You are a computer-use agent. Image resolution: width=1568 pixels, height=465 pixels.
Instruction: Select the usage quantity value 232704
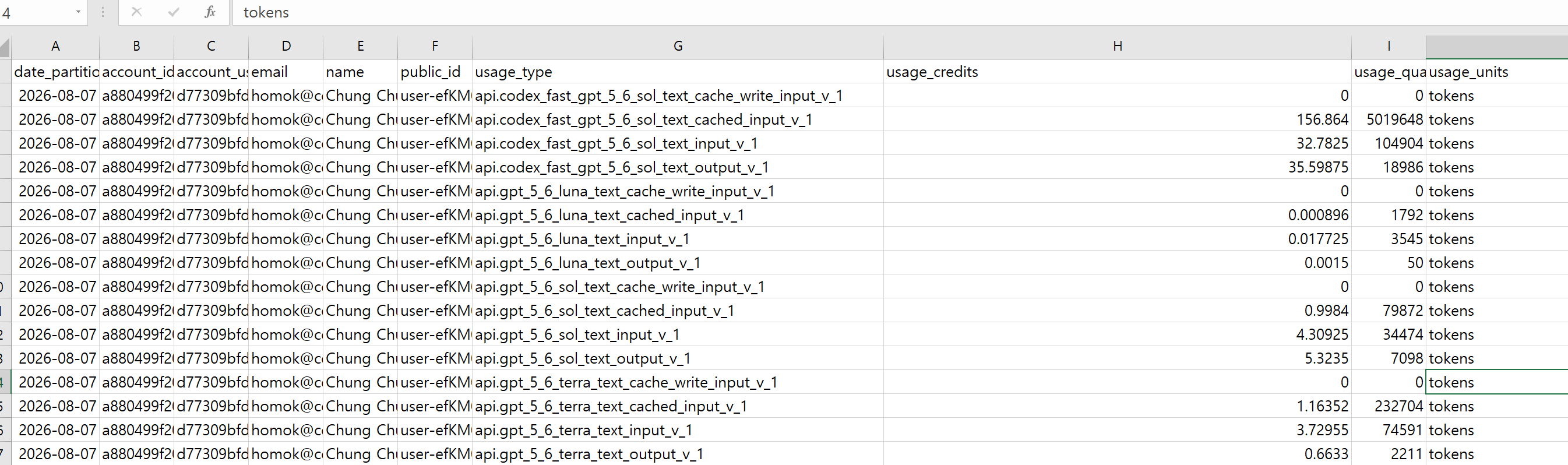pyautogui.click(x=1389, y=406)
